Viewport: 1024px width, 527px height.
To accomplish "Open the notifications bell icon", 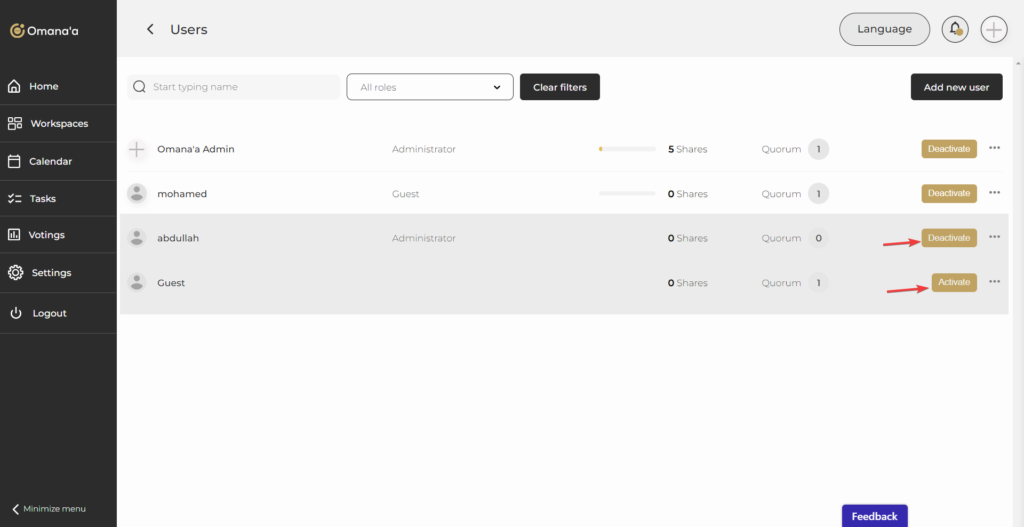I will pos(955,29).
